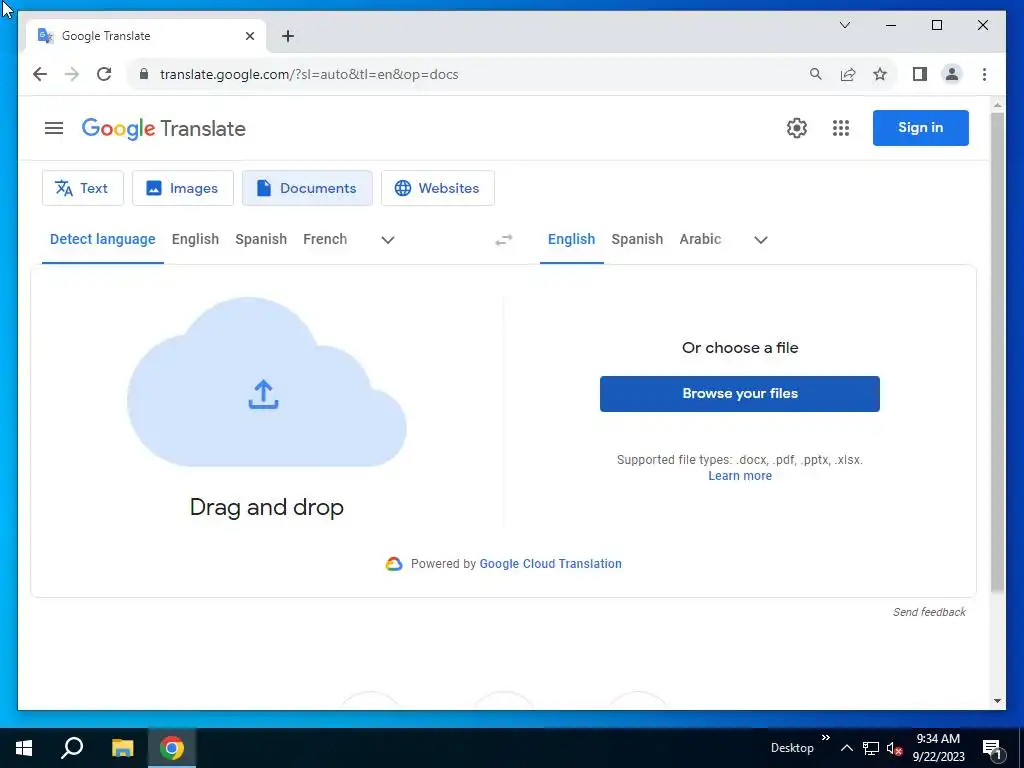Expand more source languages
1024x768 pixels.
tap(388, 240)
